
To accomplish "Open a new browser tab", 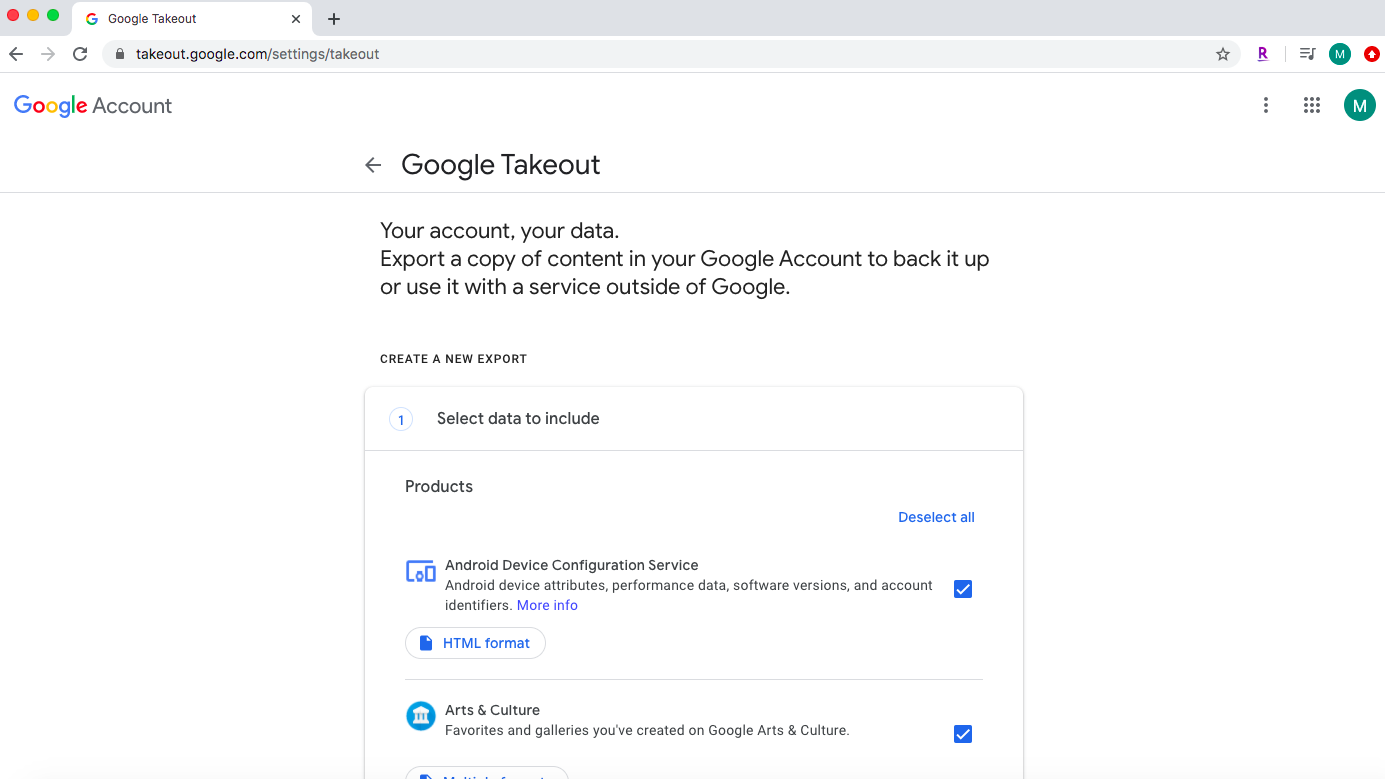I will 334,19.
